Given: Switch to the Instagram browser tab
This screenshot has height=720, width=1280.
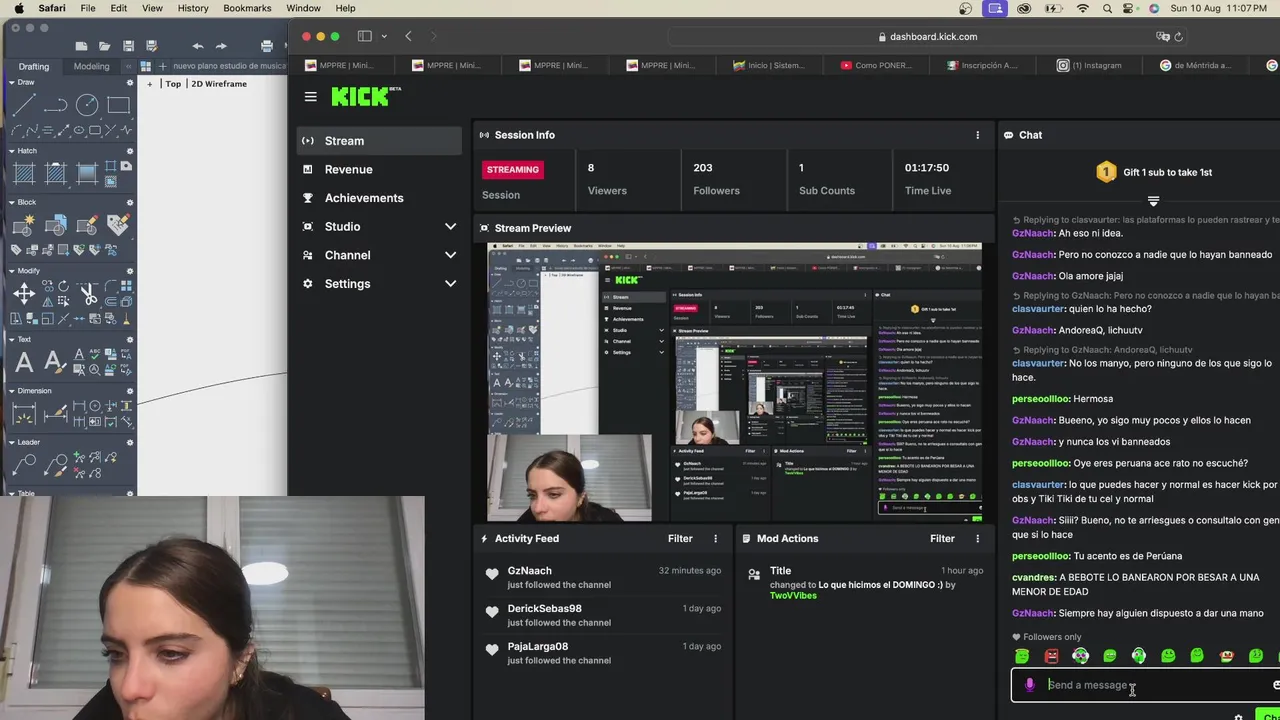Looking at the screenshot, I should [1089, 65].
